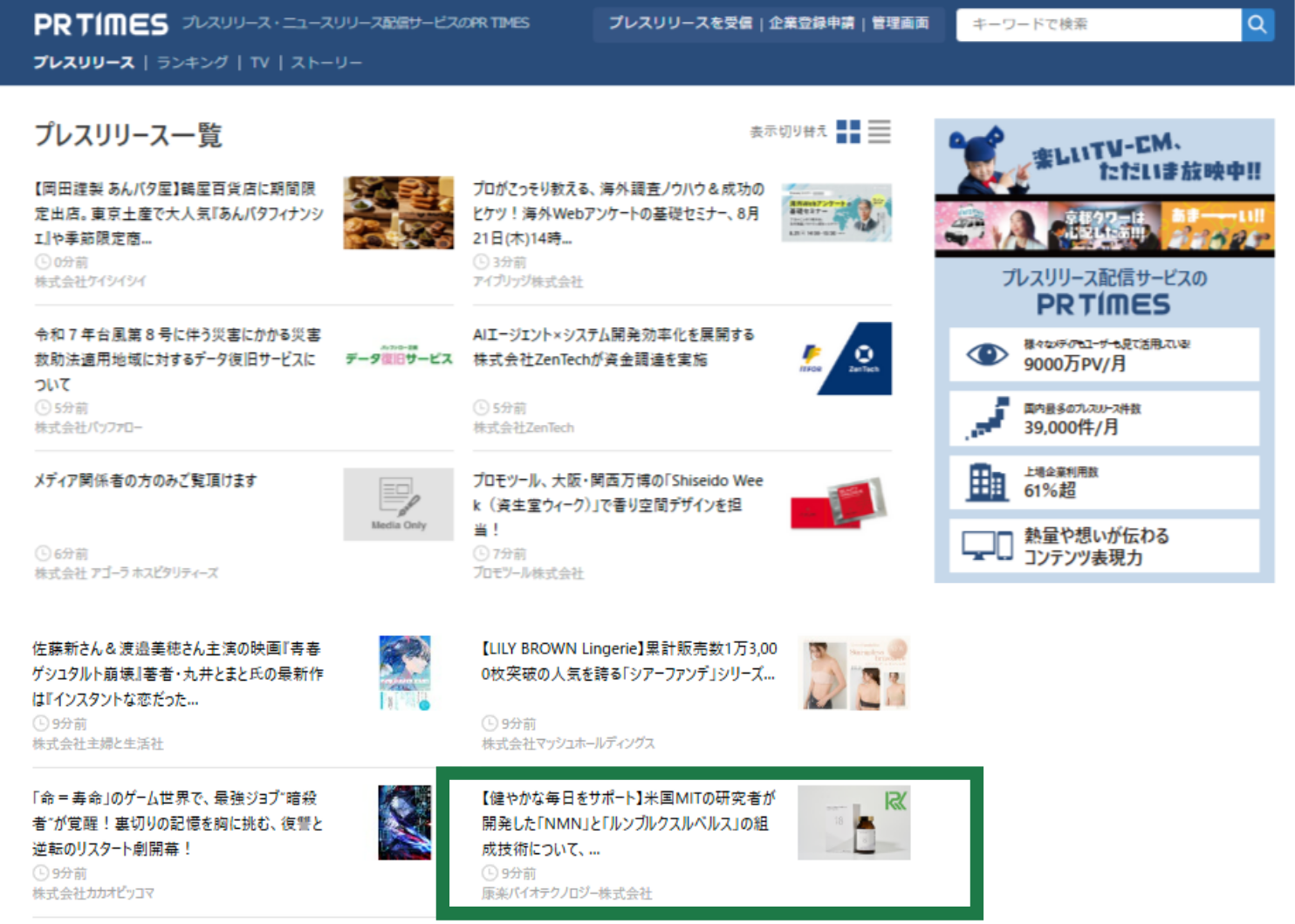This screenshot has height=924, width=1295.
Task: Open メディア関係者の方のみ release headline
Action: 146,481
